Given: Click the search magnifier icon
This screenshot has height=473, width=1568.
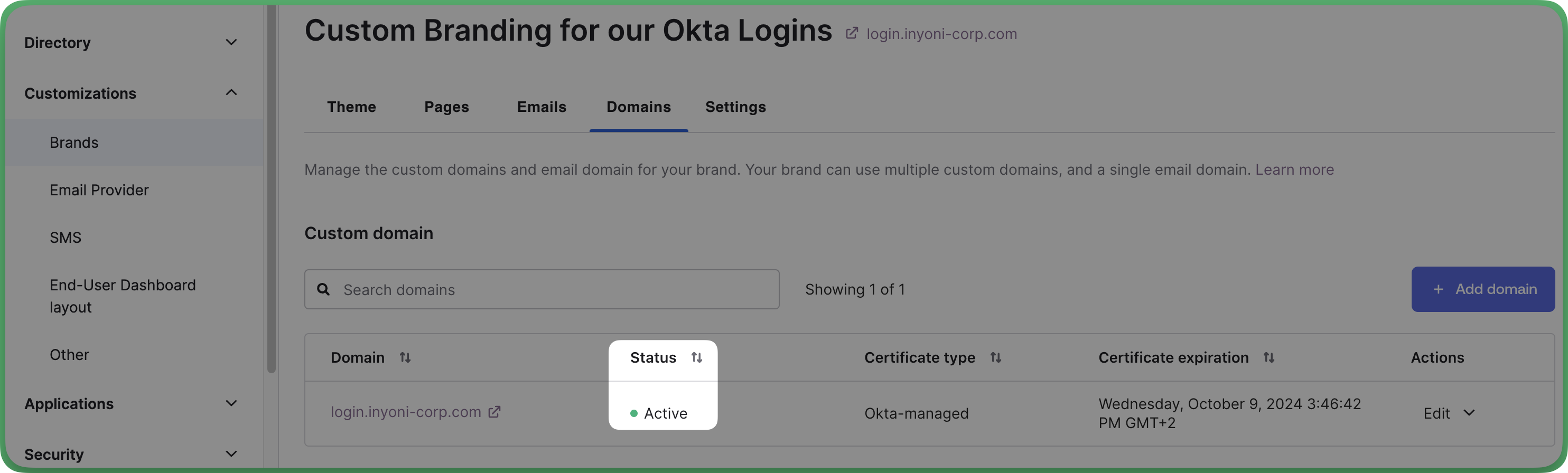Looking at the screenshot, I should pyautogui.click(x=323, y=289).
